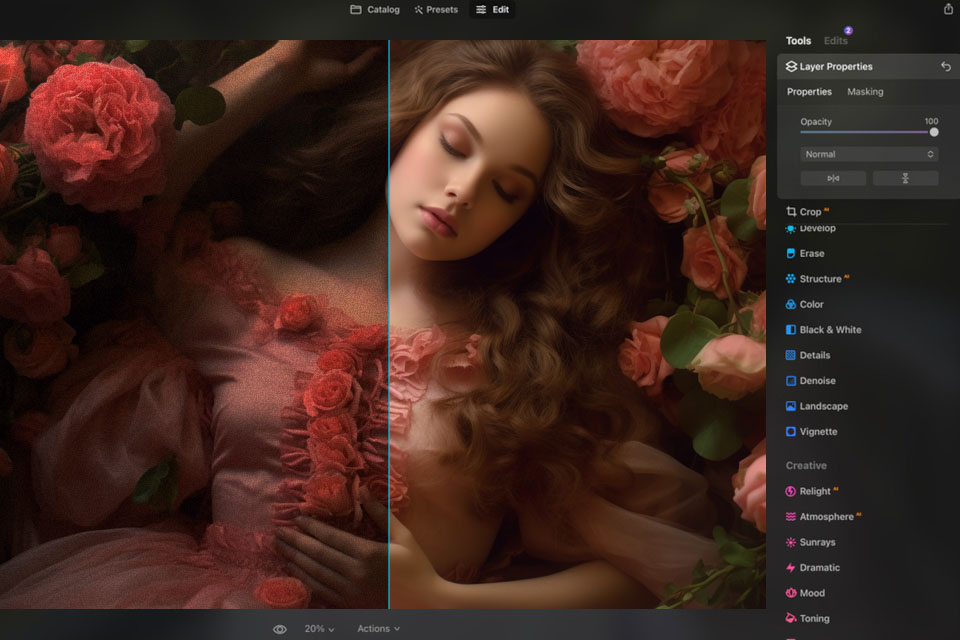The image size is (960, 640).
Task: Click the Opacity value 100
Action: tap(931, 121)
